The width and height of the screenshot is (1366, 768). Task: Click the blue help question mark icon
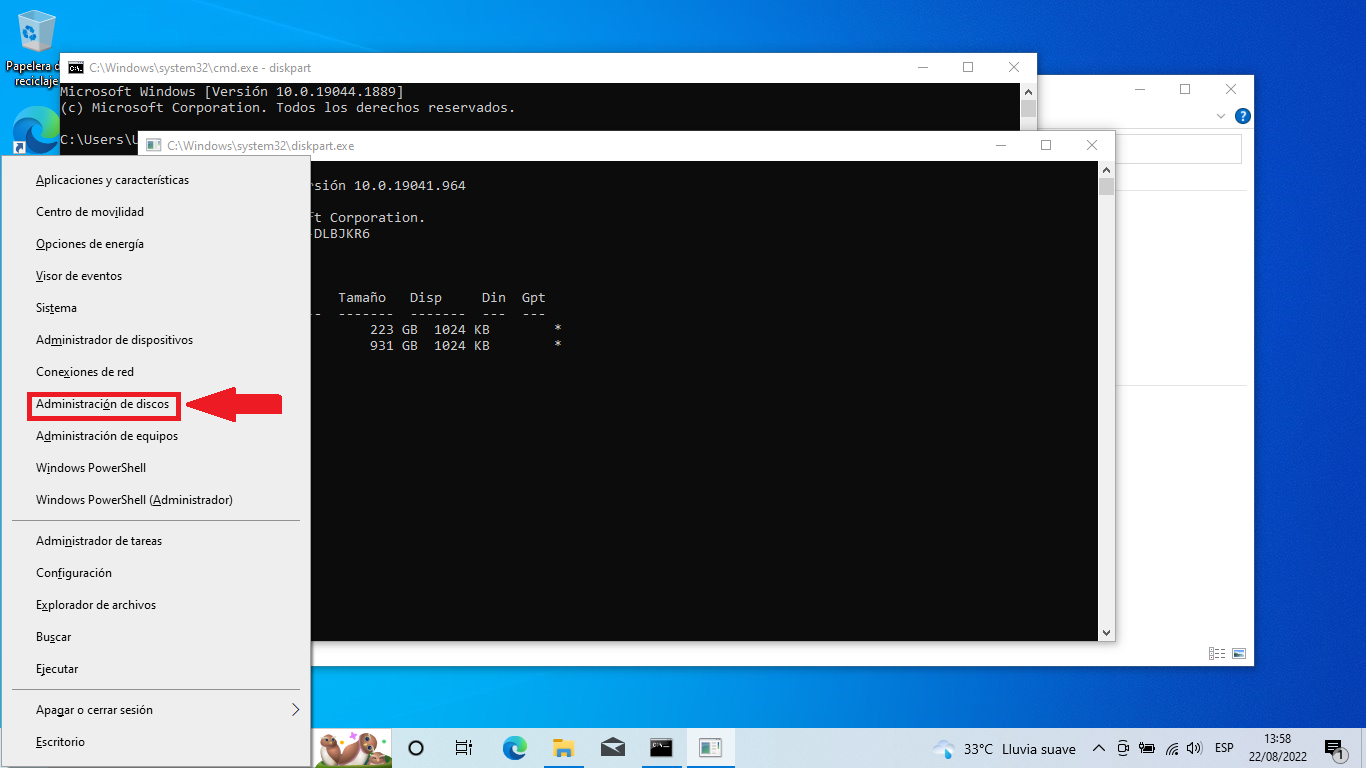coord(1242,116)
